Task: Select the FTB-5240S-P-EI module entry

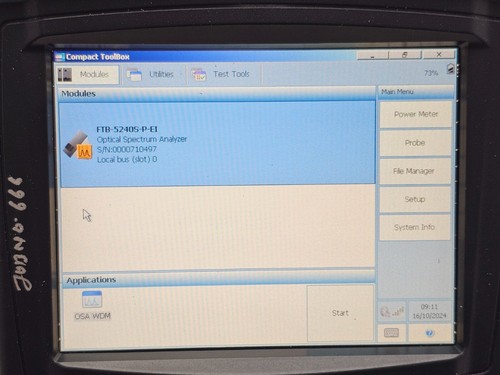Action: click(x=218, y=144)
